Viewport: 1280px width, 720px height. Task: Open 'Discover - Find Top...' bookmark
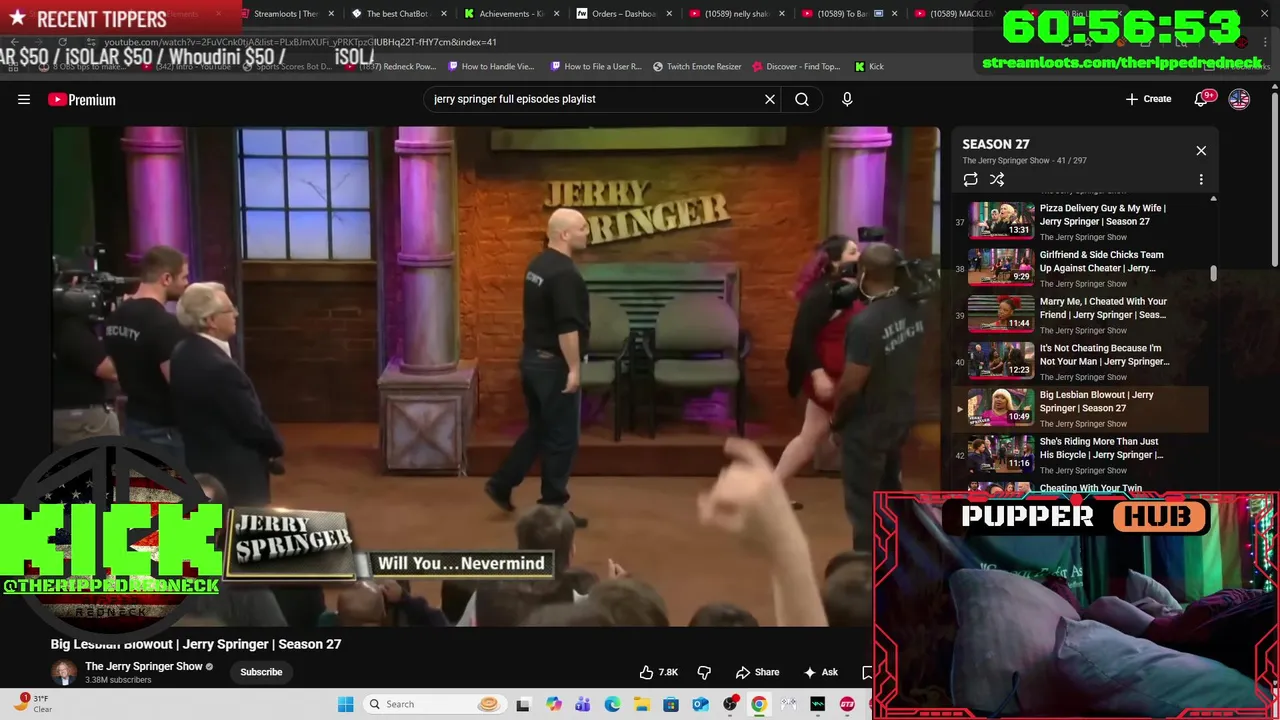pos(796,67)
